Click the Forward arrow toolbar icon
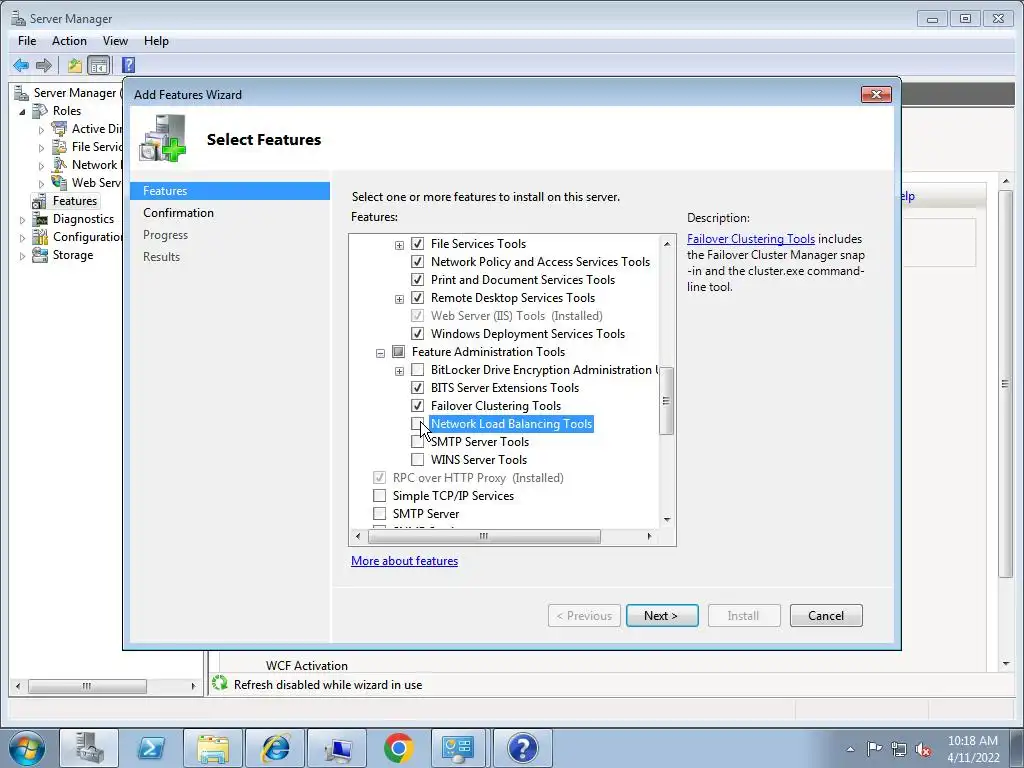 pyautogui.click(x=44, y=65)
